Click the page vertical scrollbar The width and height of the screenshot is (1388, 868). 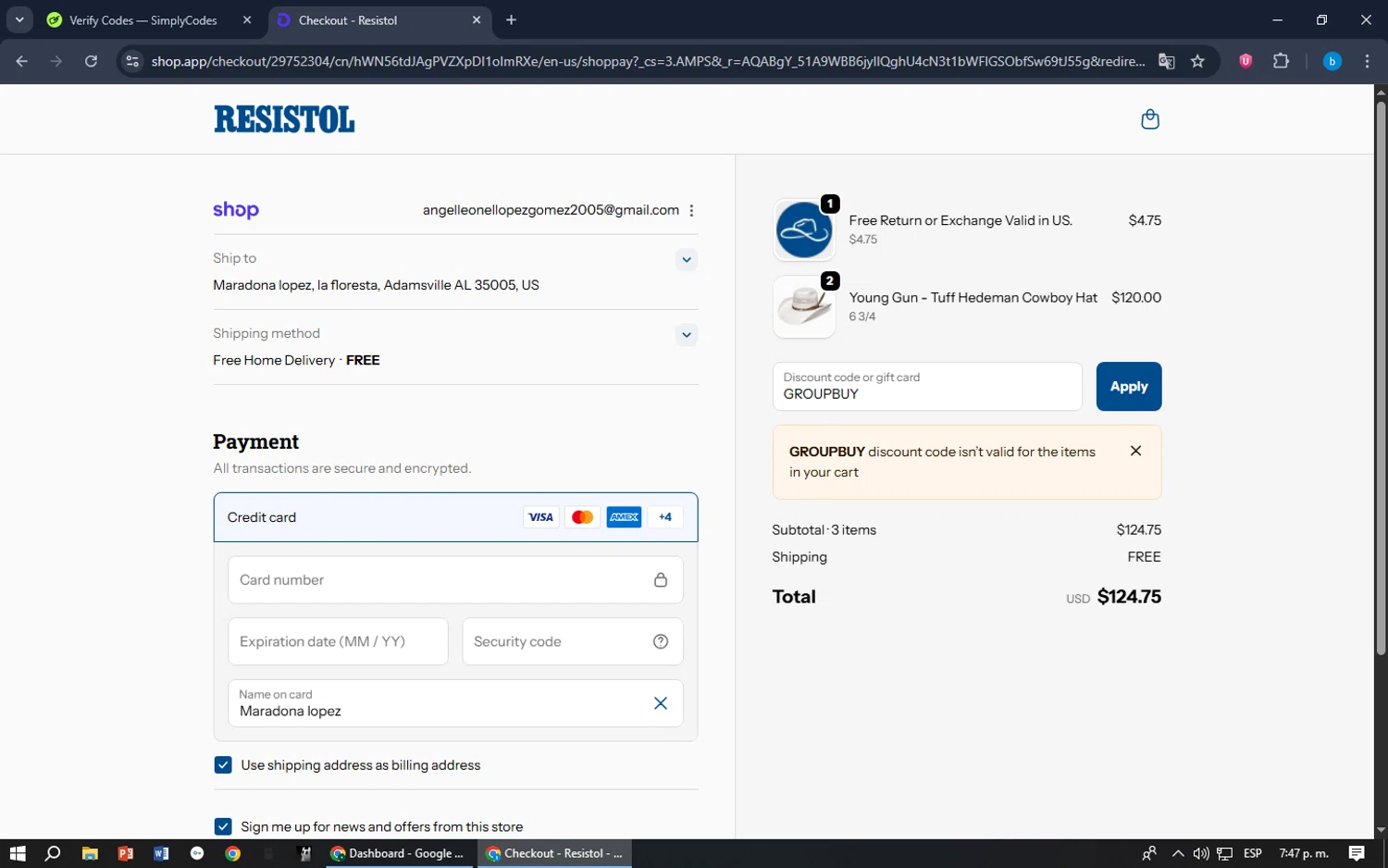coord(1381,378)
